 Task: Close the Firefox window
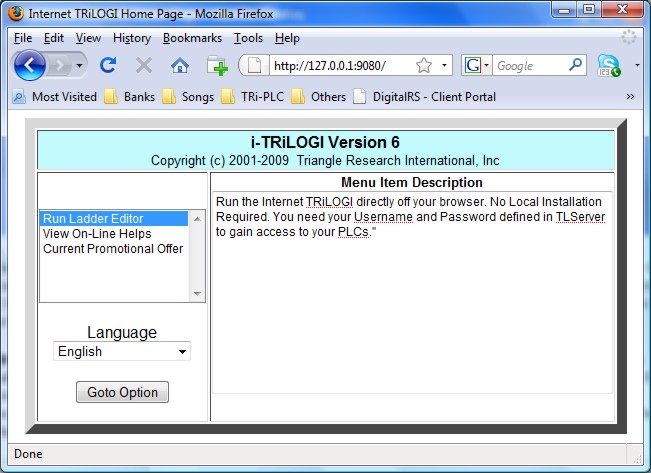pos(622,10)
